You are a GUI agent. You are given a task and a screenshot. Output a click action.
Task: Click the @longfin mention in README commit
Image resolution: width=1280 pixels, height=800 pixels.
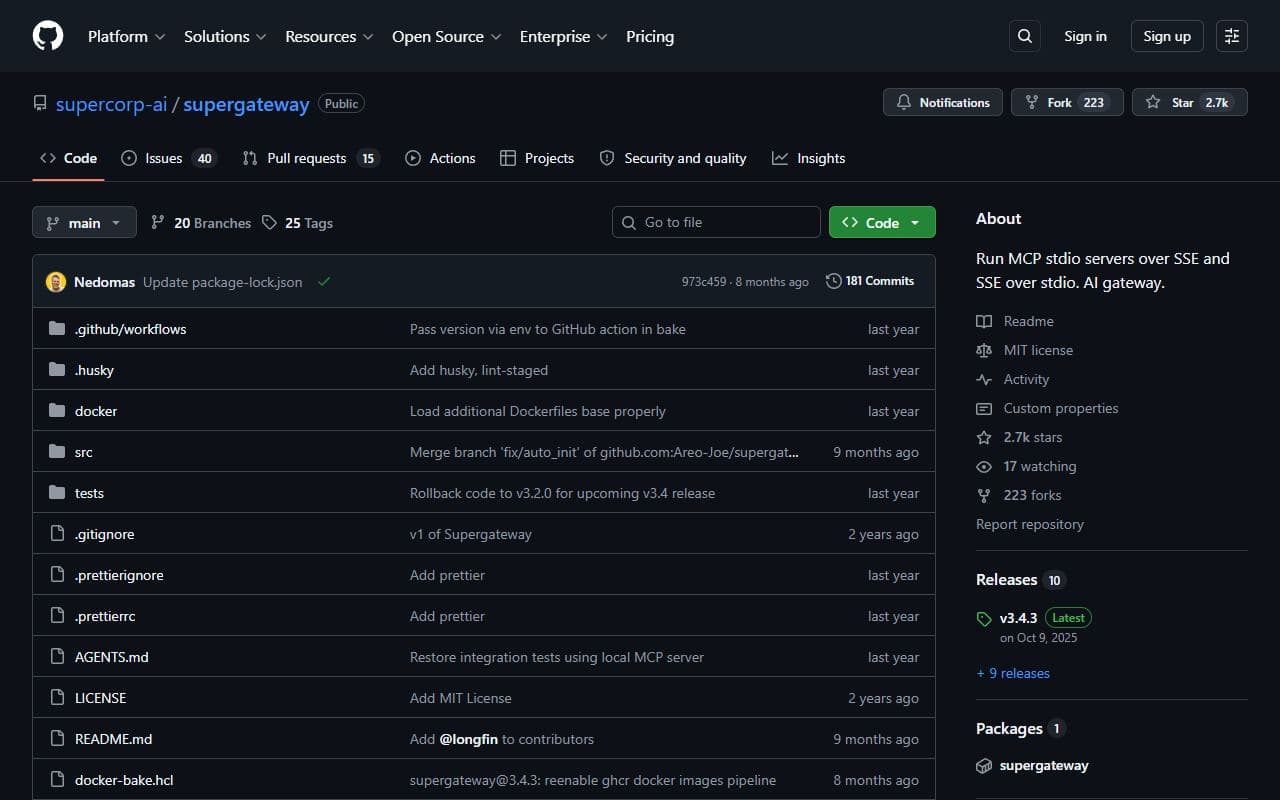click(x=468, y=739)
